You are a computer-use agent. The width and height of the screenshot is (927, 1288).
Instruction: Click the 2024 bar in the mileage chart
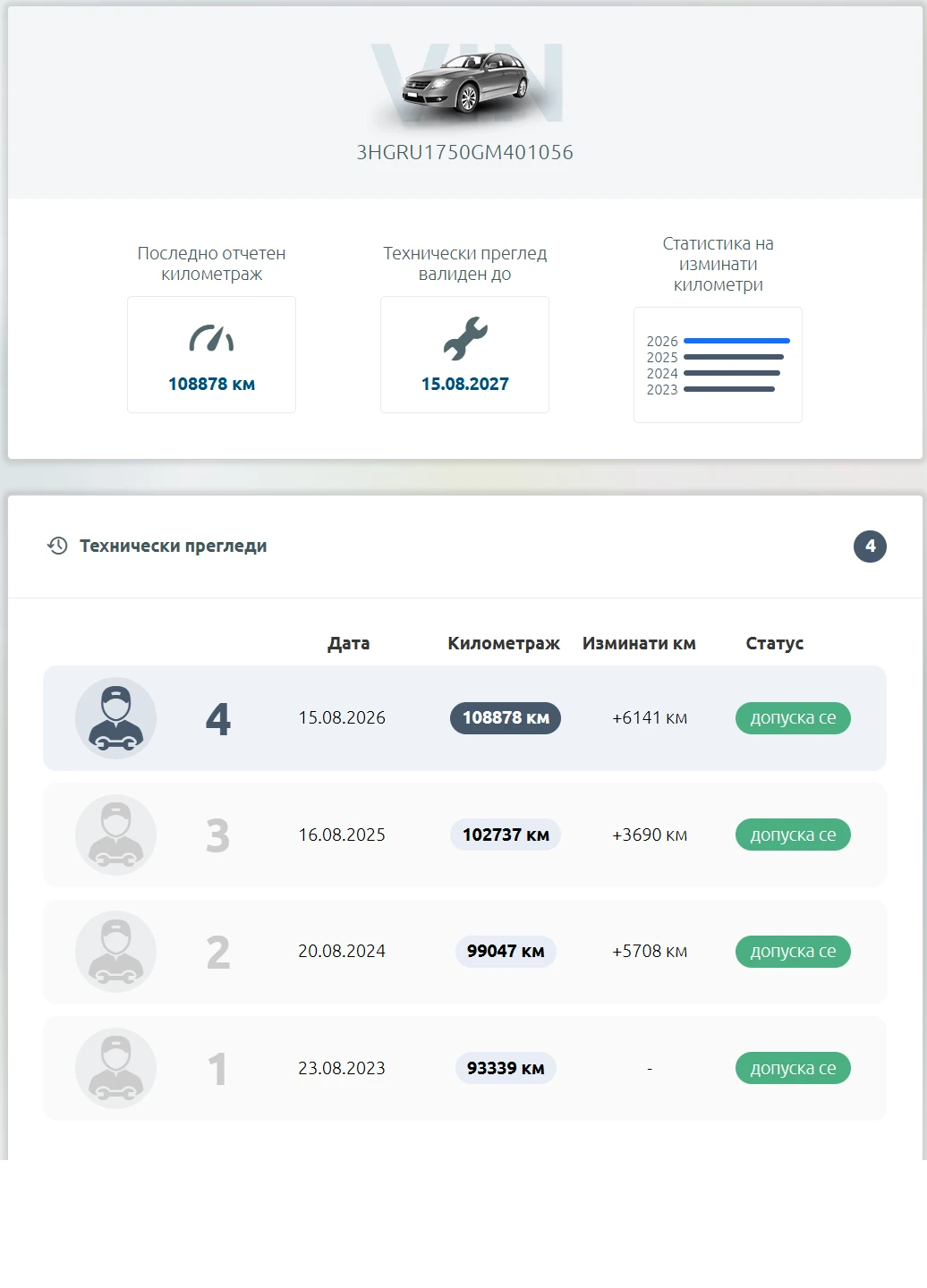click(x=732, y=373)
